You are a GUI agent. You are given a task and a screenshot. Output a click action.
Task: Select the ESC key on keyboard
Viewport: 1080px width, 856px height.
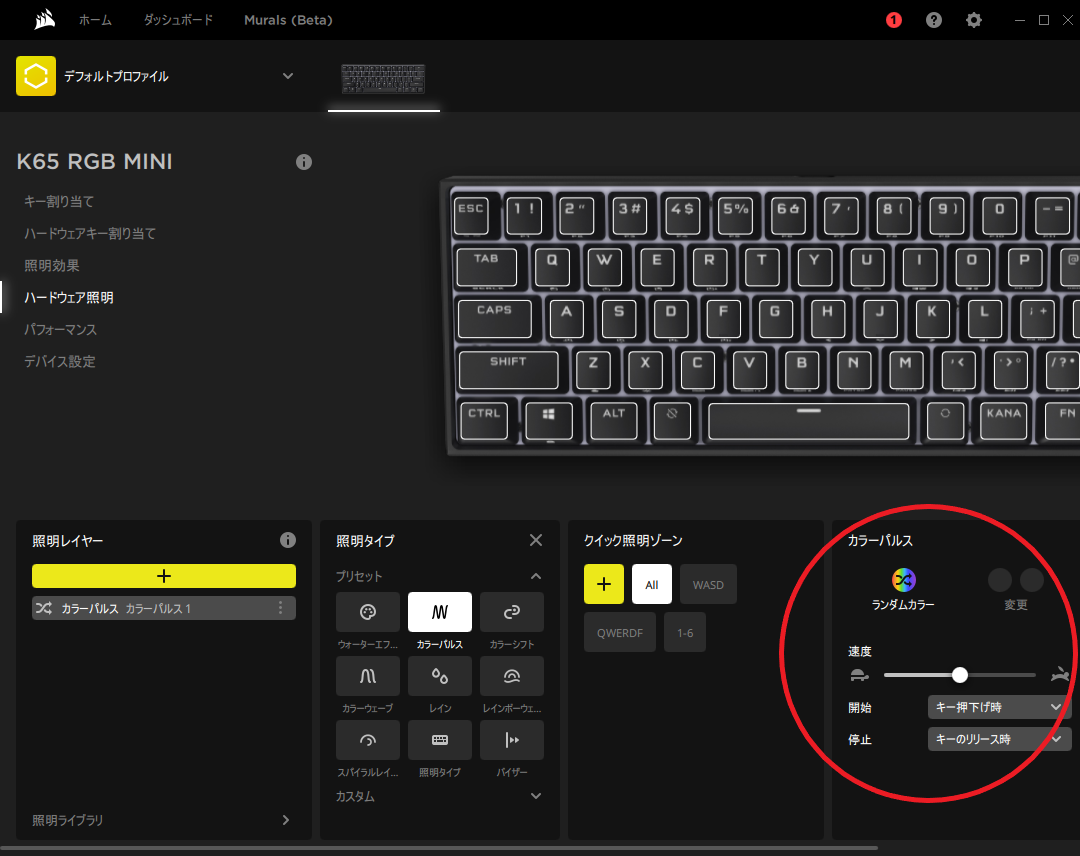471,214
